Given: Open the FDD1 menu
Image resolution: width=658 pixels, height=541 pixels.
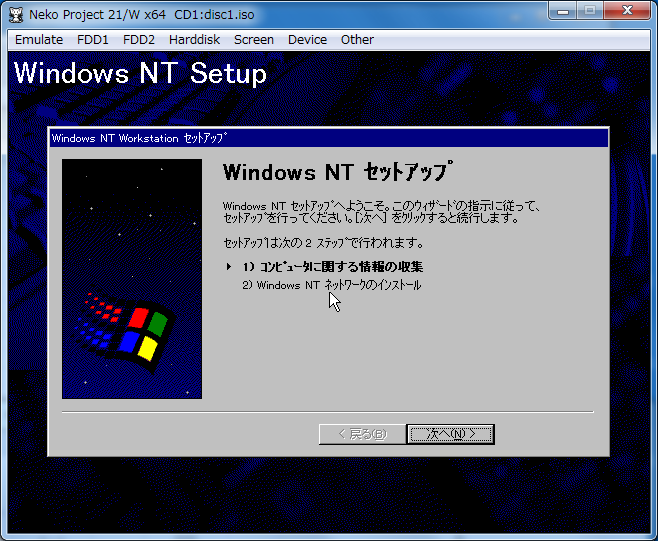Looking at the screenshot, I should pyautogui.click(x=93, y=40).
